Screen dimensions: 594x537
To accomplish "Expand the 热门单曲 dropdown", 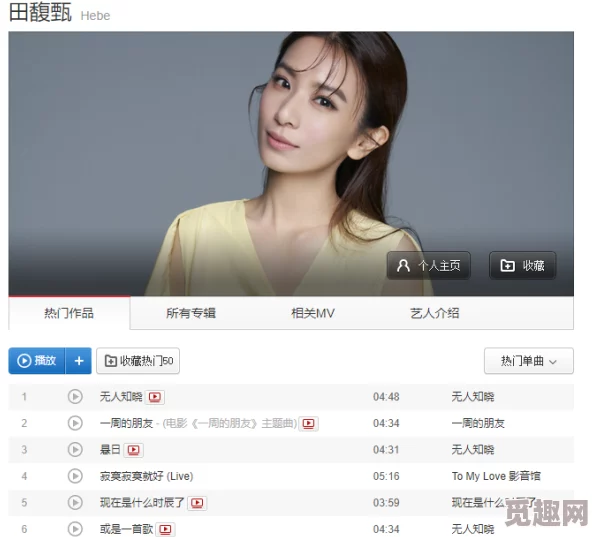I will tap(528, 361).
